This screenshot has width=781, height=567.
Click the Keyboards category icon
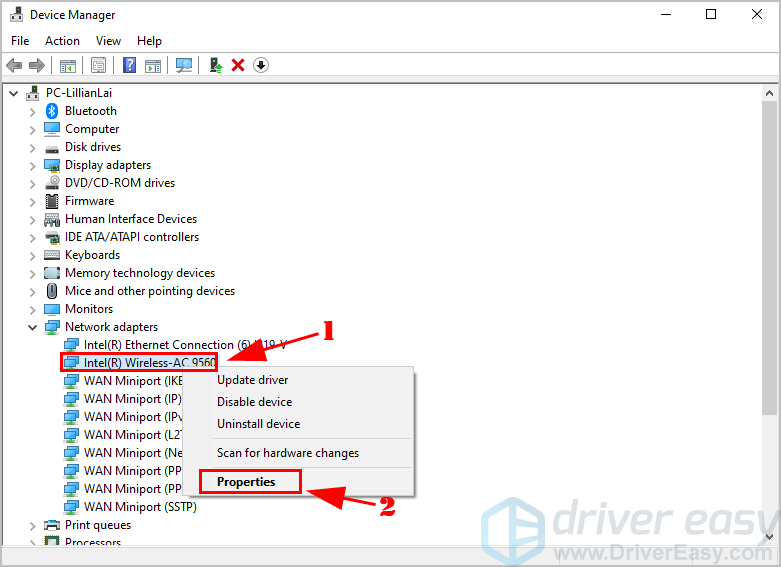(x=52, y=255)
